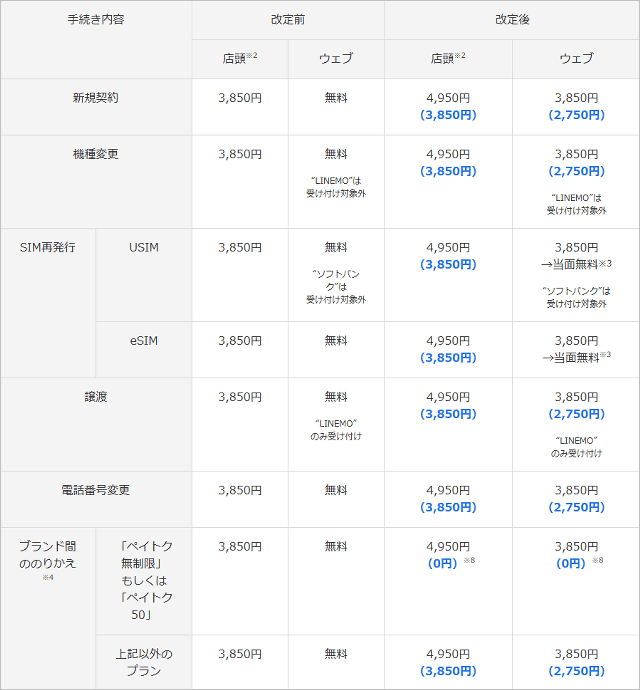Select the 改定前 header cell
The width and height of the screenshot is (640, 690).
(x=288, y=20)
